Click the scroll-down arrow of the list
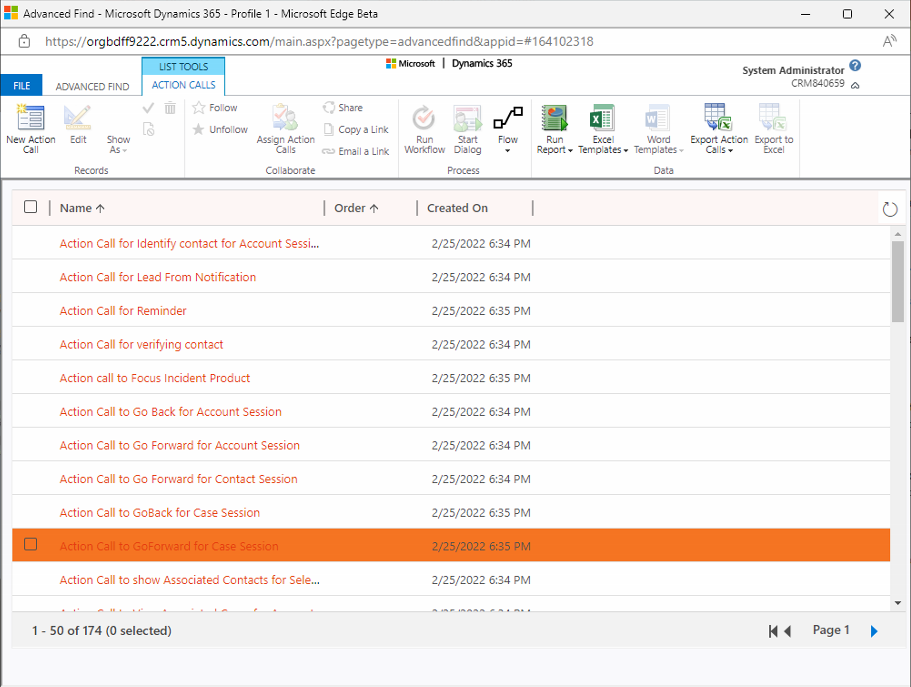The height and width of the screenshot is (687, 911). (x=898, y=603)
